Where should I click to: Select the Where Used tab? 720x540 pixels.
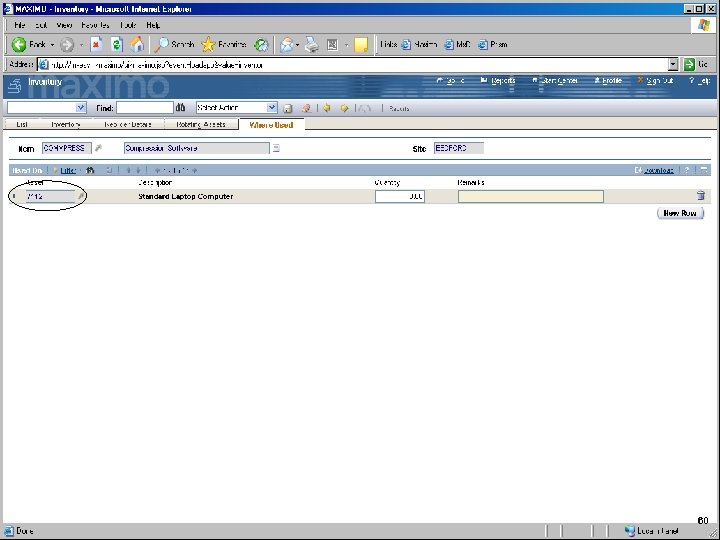click(x=271, y=124)
